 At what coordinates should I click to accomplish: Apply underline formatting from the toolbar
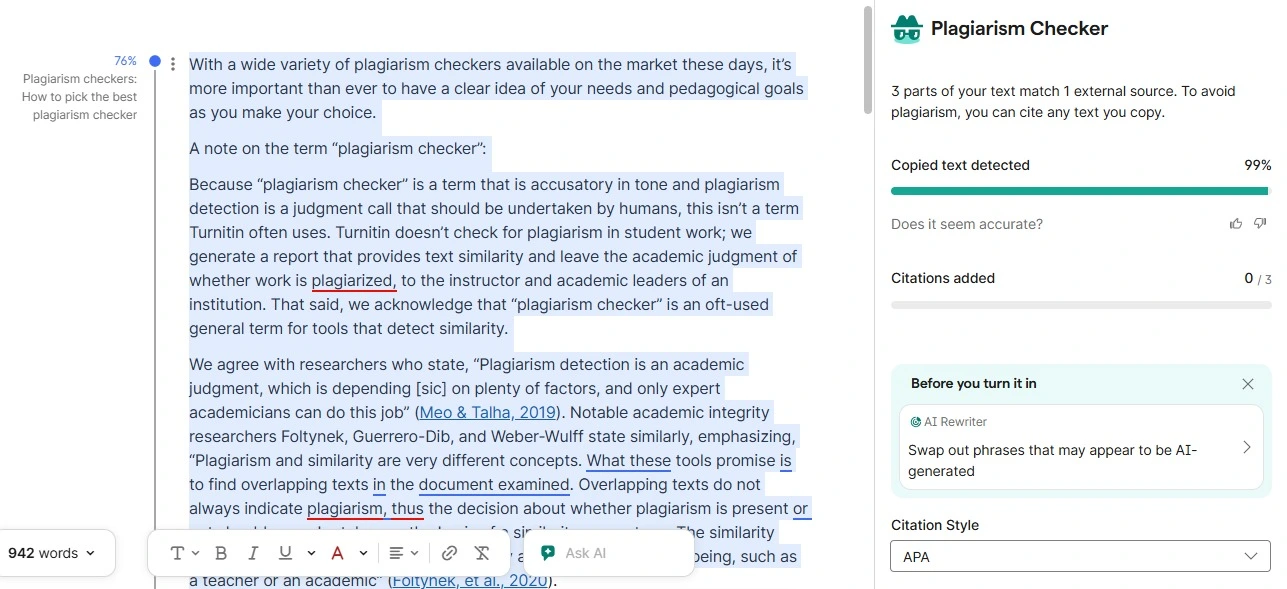coord(285,553)
